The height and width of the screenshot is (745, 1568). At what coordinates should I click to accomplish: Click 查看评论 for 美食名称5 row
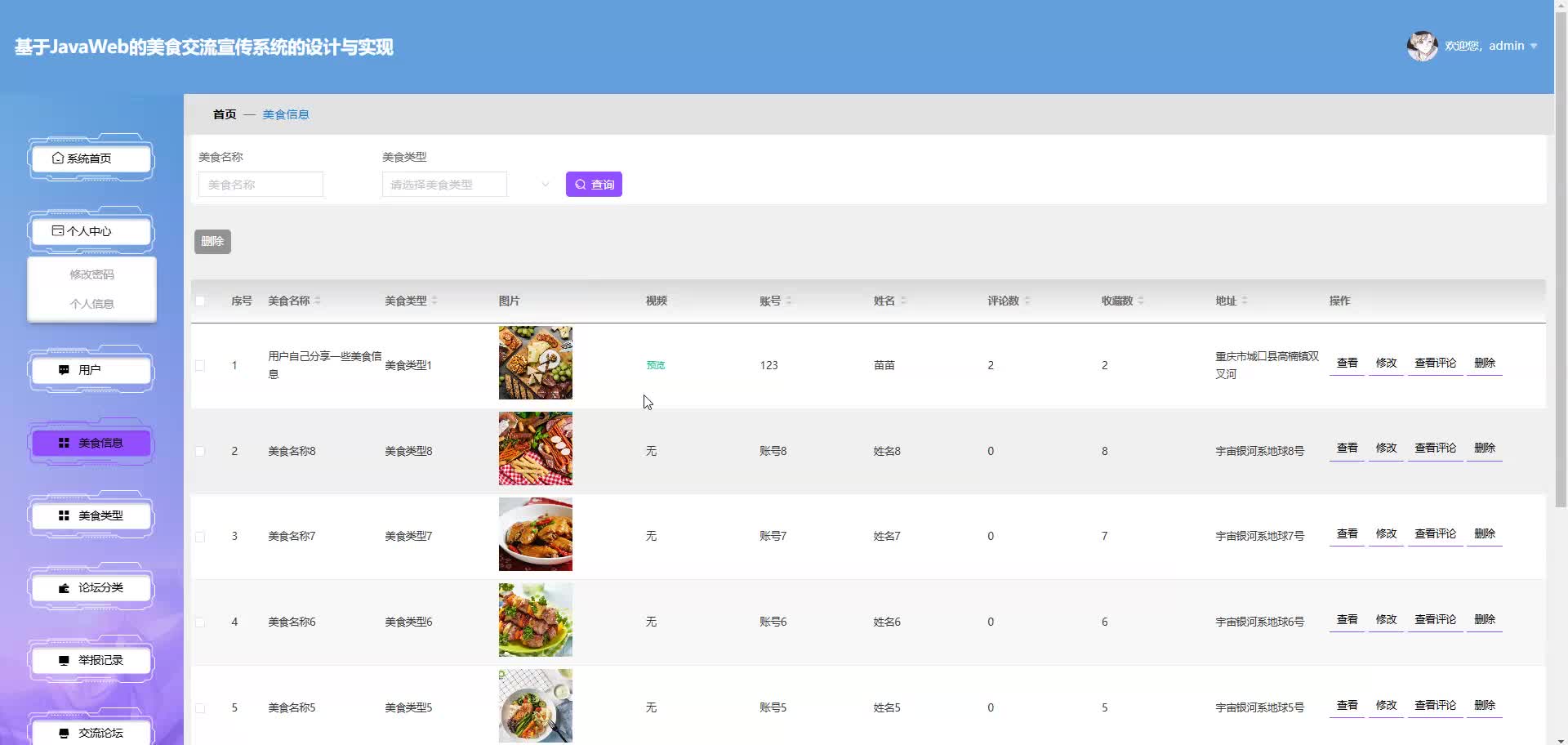coord(1435,706)
